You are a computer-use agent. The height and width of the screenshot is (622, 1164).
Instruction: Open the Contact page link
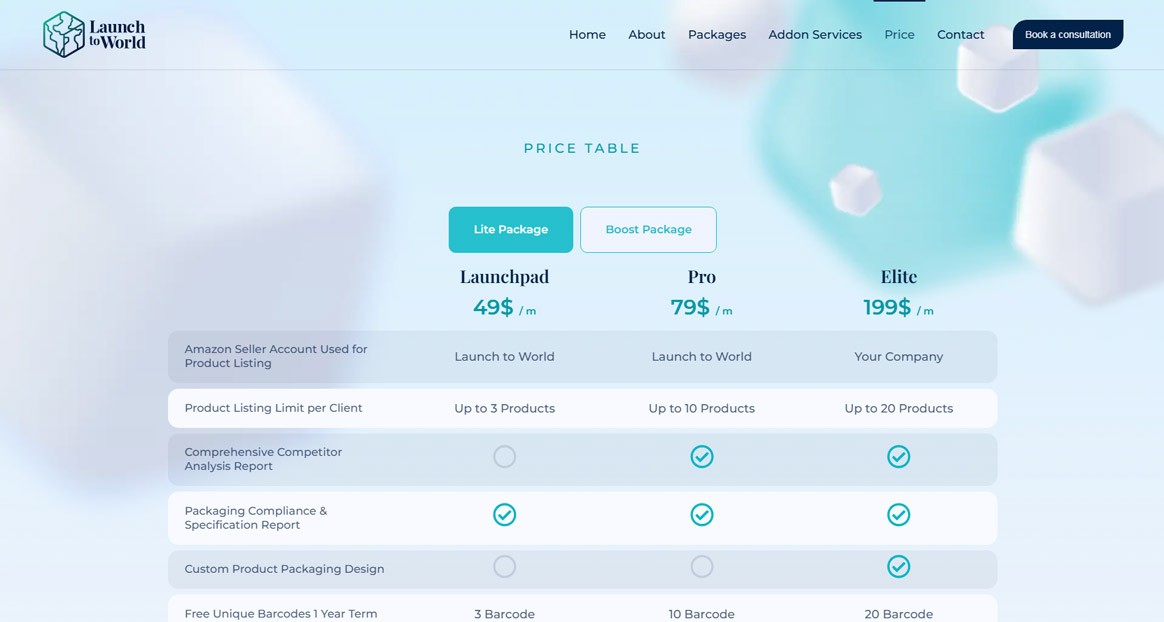pyautogui.click(x=960, y=35)
